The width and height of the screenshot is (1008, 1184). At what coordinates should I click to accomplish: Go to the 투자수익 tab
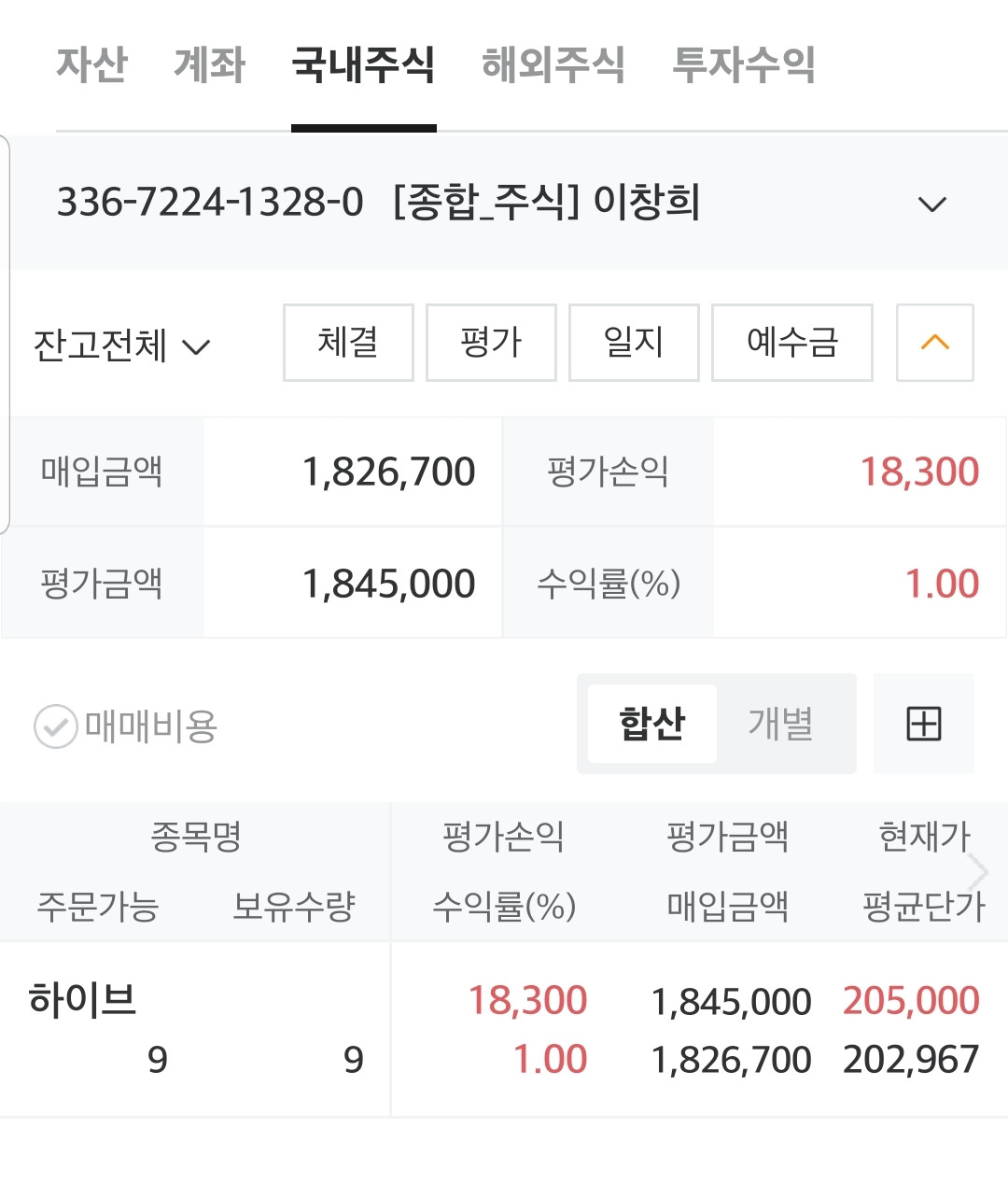(x=744, y=65)
